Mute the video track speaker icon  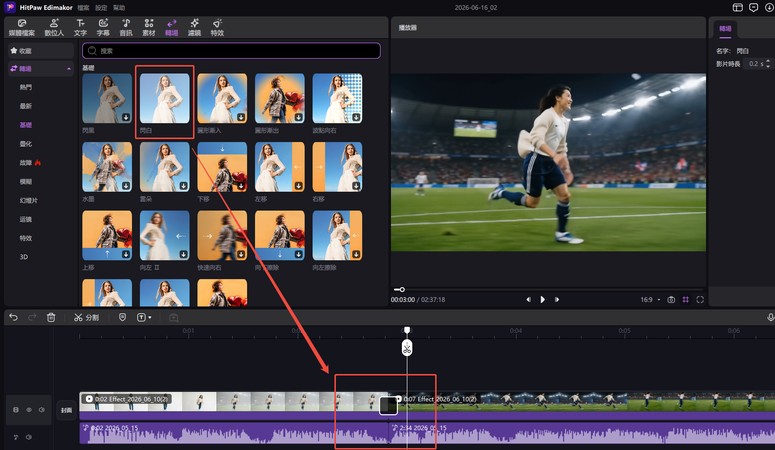point(42,410)
